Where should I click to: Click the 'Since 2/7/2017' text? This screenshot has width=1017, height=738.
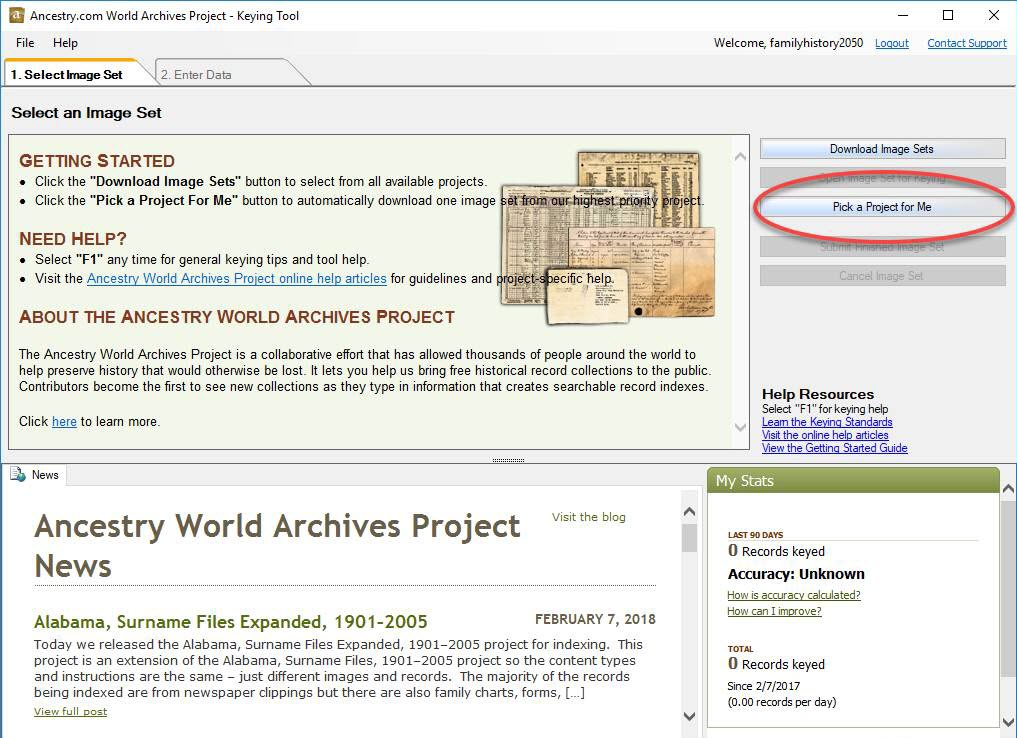[763, 685]
